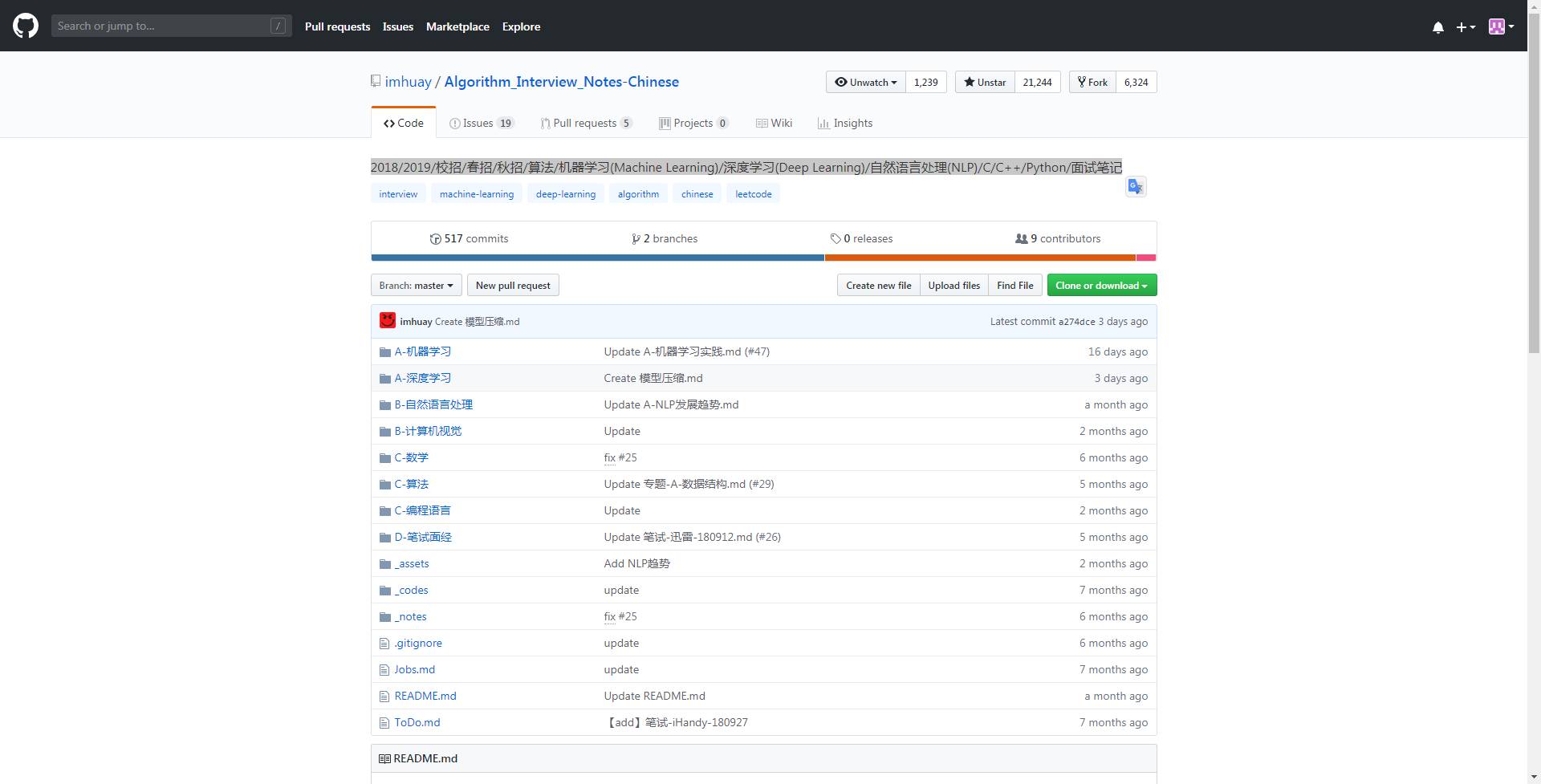This screenshot has height=784, width=1541.
Task: Click New pull request button
Action: 513,286
